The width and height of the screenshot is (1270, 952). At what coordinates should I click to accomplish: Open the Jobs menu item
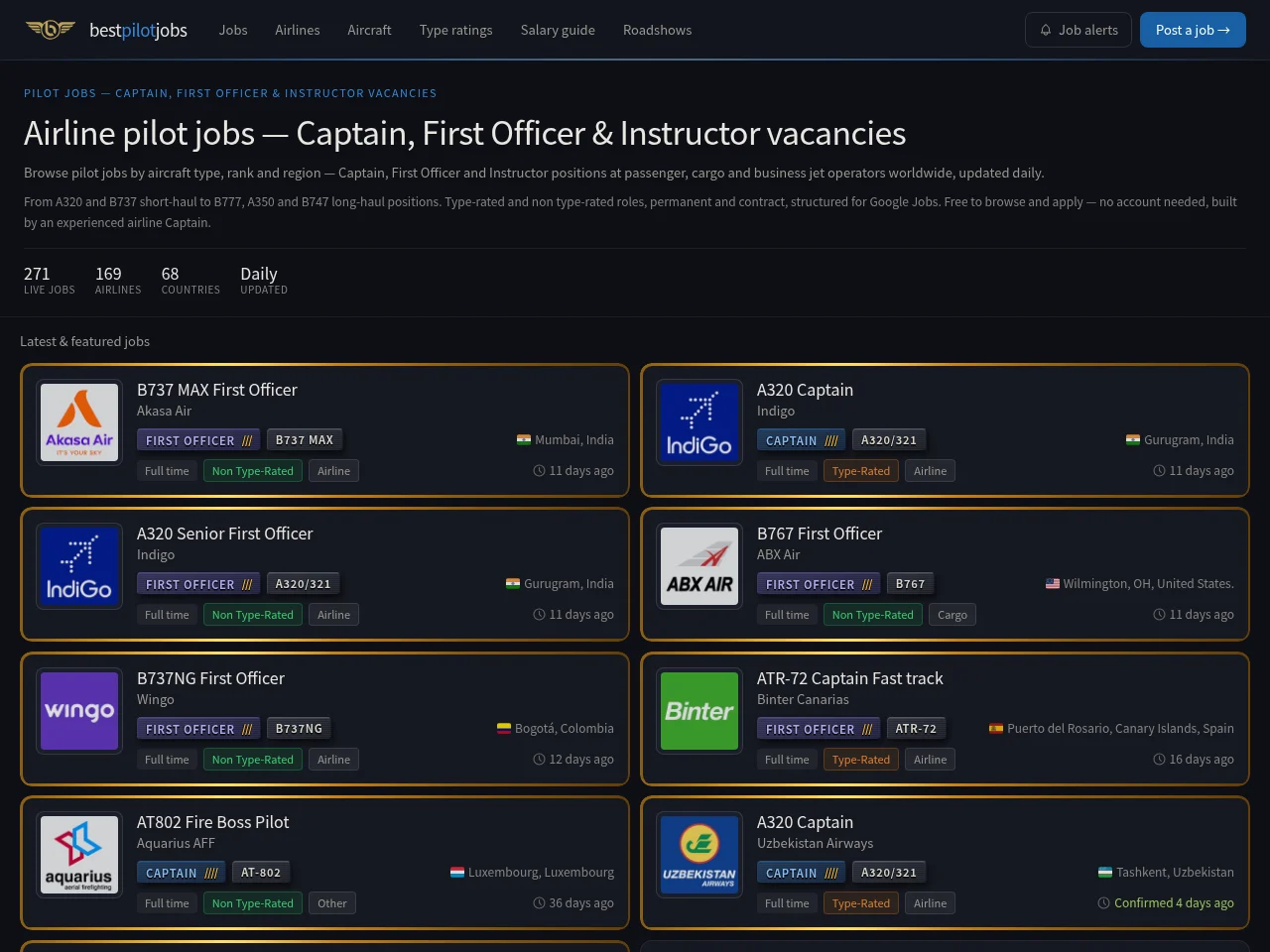pyautogui.click(x=233, y=30)
